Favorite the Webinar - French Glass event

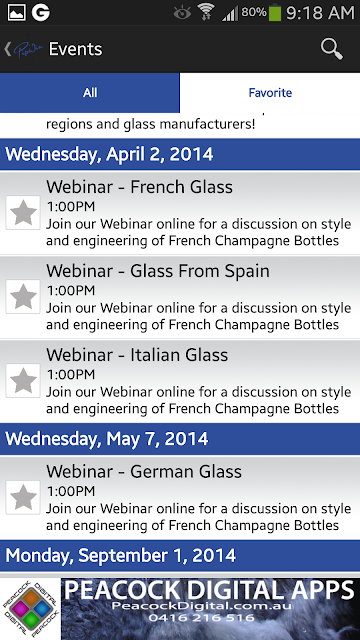pyautogui.click(x=23, y=213)
